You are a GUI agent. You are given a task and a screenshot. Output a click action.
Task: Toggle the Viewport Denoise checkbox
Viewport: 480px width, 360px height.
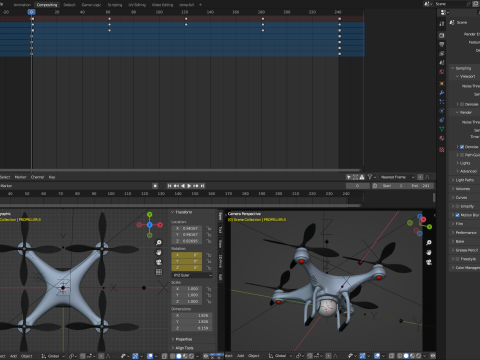(462, 104)
